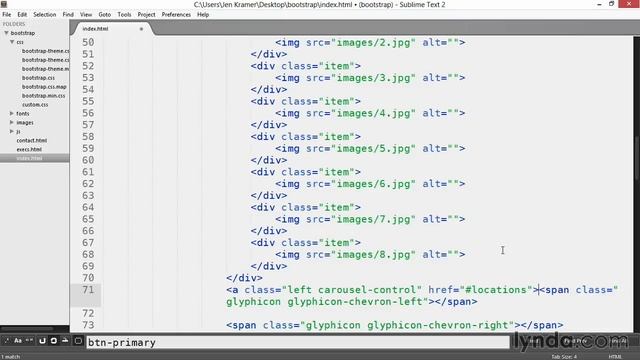The height and width of the screenshot is (360, 640).
Task: Click 'left carousel-control' class text
Action: pyautogui.click(x=352, y=290)
